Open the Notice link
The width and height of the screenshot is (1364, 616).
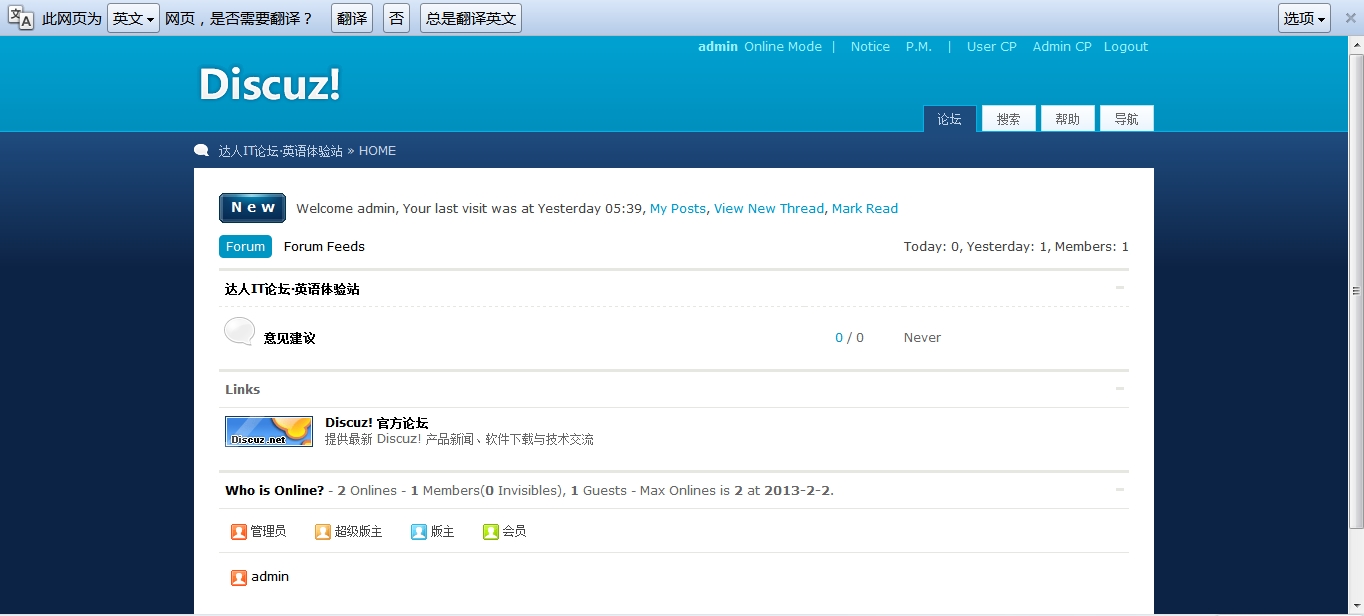[870, 47]
